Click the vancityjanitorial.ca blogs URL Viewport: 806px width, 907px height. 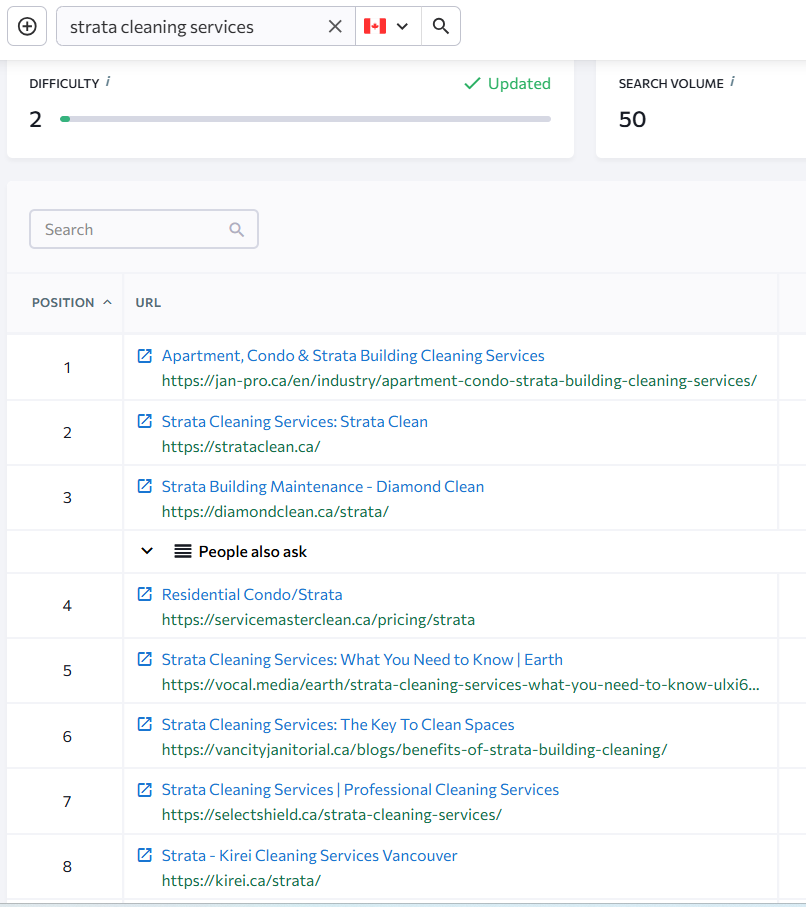414,750
